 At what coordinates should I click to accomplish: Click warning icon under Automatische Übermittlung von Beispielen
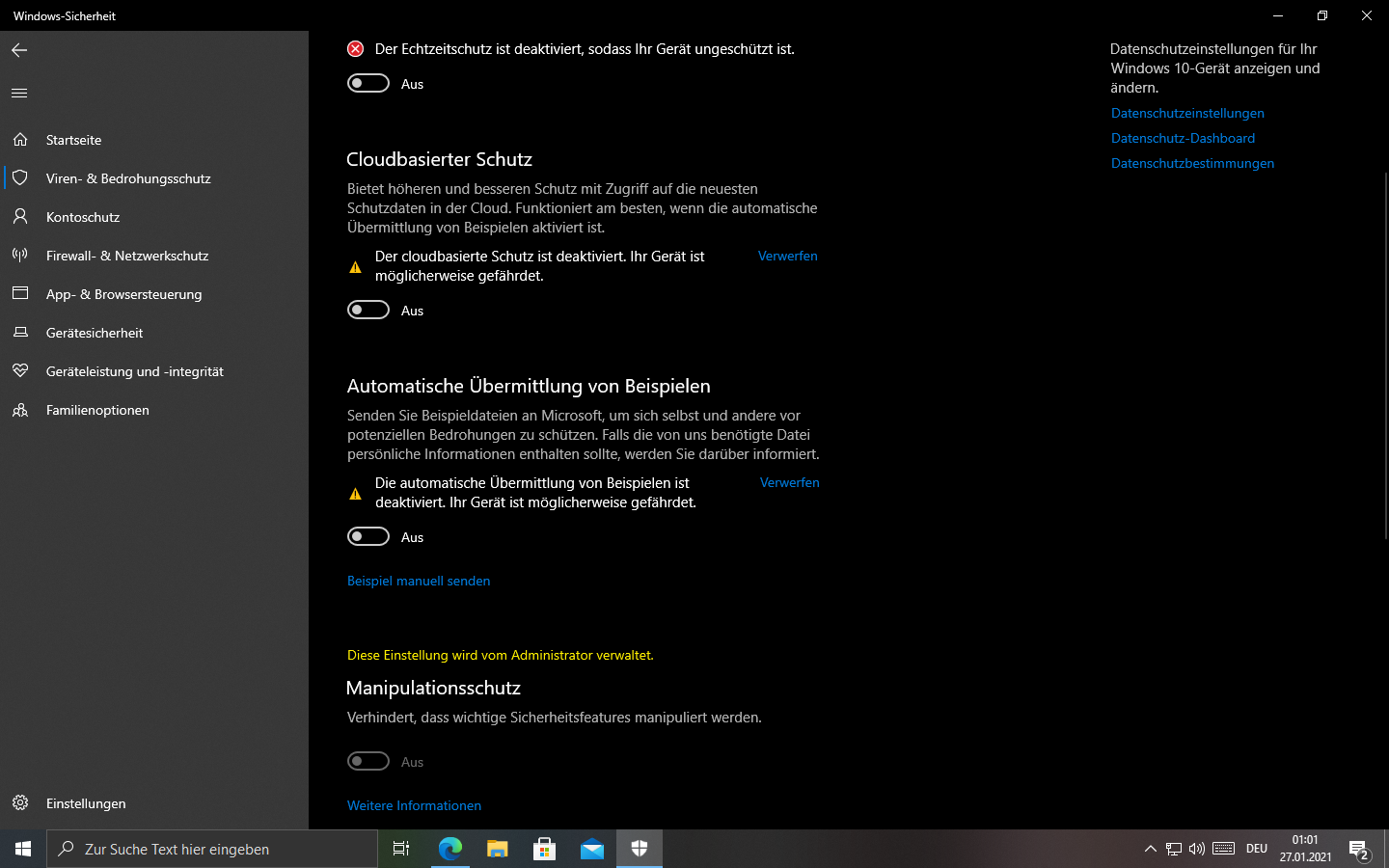click(356, 494)
